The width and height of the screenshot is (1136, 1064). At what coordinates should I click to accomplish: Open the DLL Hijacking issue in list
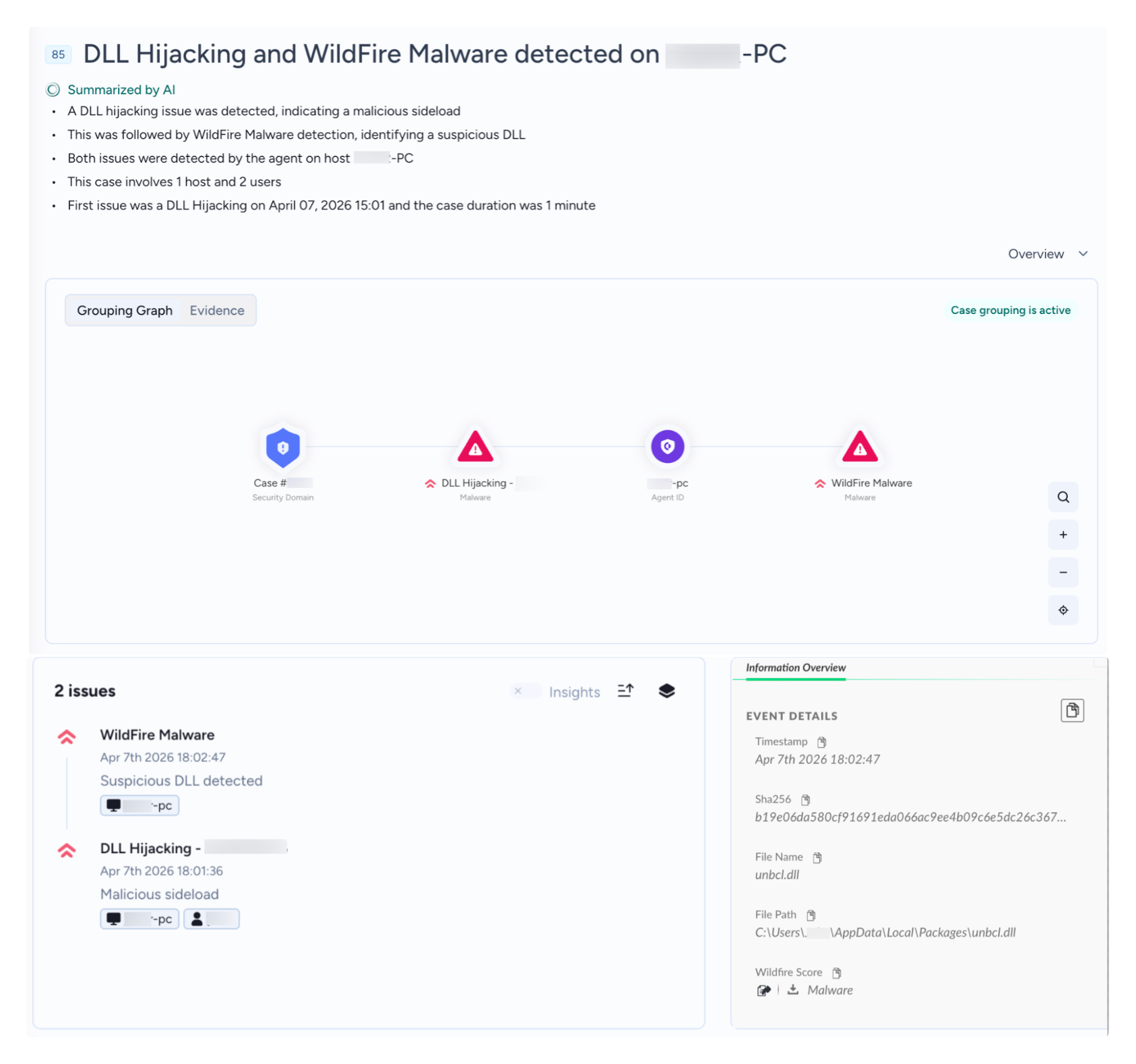(x=193, y=848)
